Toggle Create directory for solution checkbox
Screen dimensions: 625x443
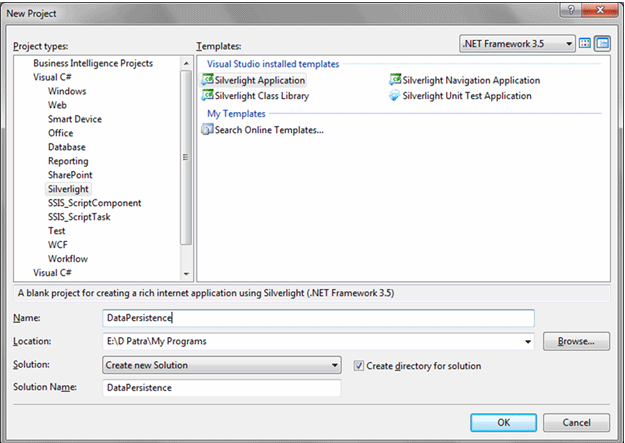pyautogui.click(x=359, y=366)
